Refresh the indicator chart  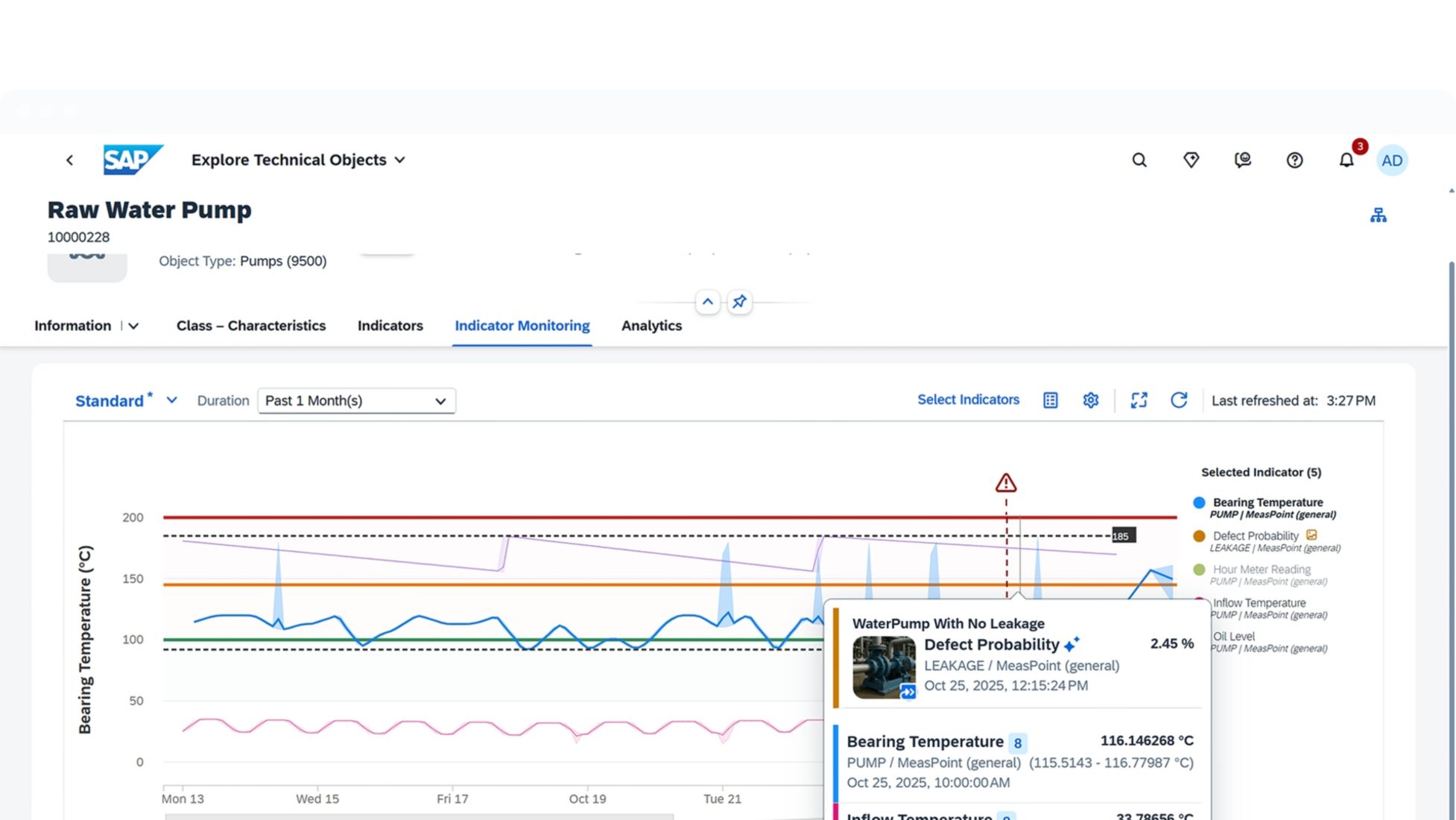point(1178,400)
